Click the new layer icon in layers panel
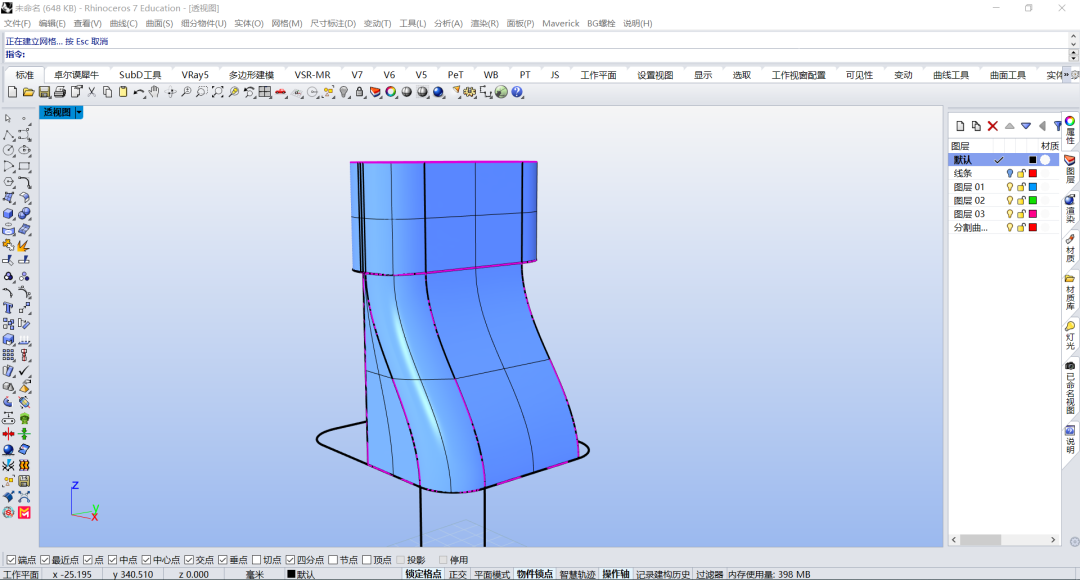The image size is (1080, 580). 960,125
